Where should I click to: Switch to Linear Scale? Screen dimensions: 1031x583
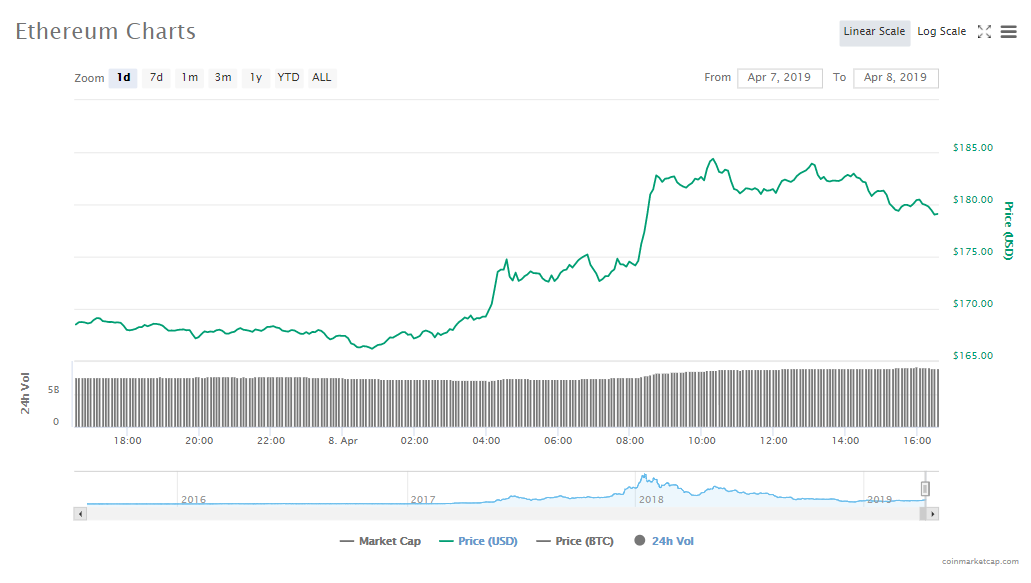(x=874, y=32)
